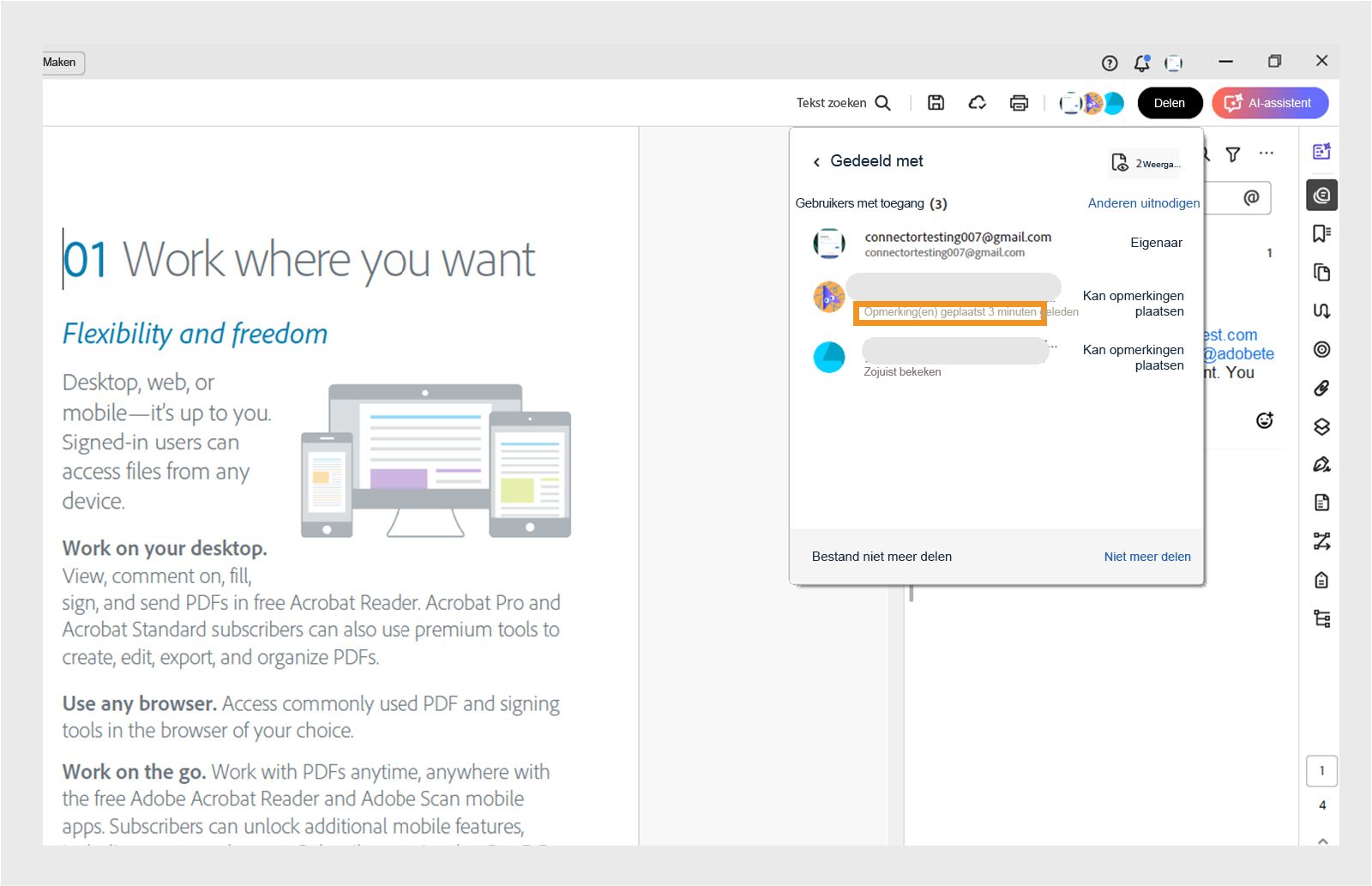Click the collaborator avatars group in toolbar
Viewport: 1372px width, 886px height.
pyautogui.click(x=1092, y=103)
